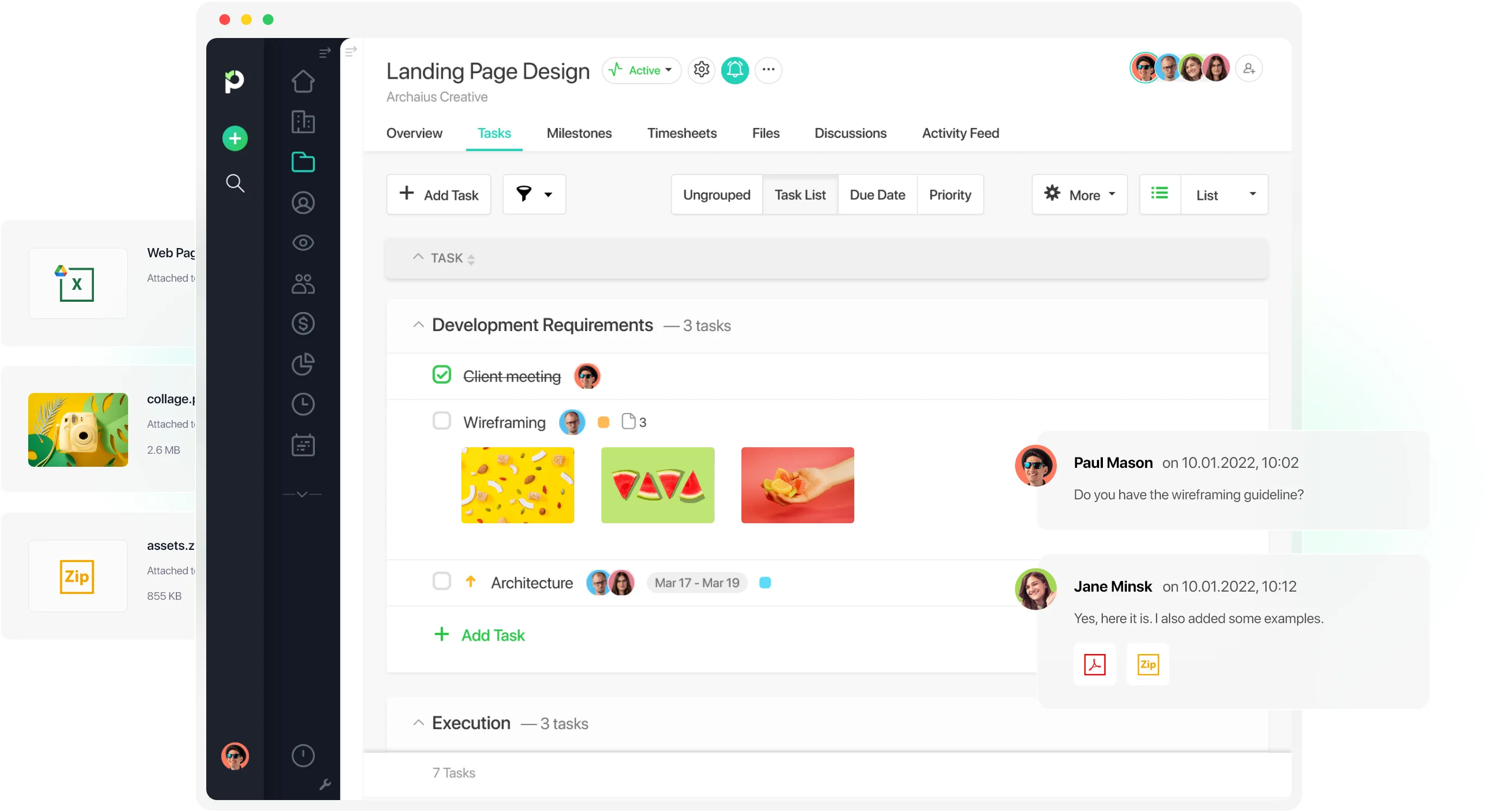Open the invoices dollar icon
The image size is (1498, 812).
pos(303,323)
